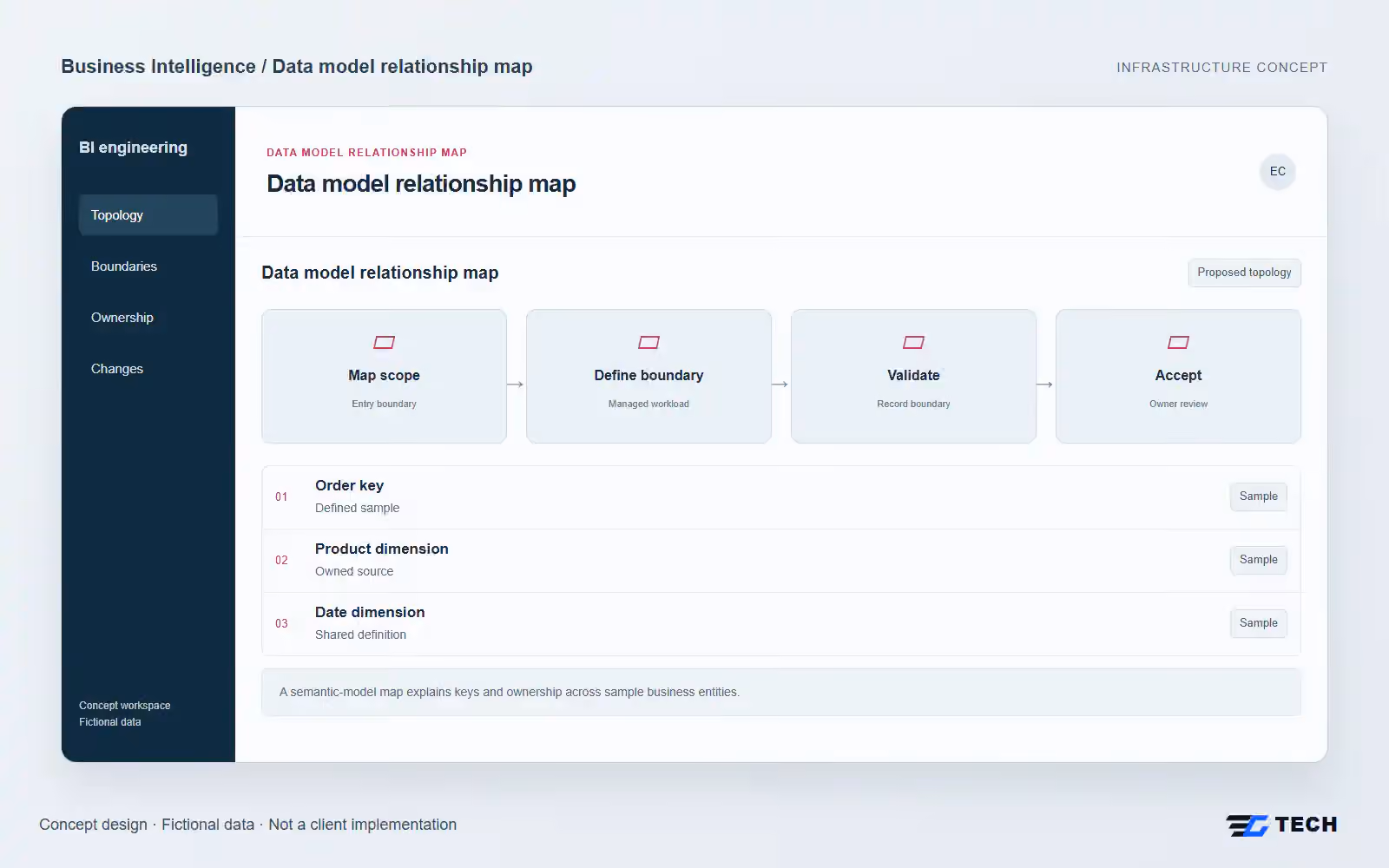Click the Proposed topology button
Viewport: 1389px width, 868px height.
tap(1244, 273)
